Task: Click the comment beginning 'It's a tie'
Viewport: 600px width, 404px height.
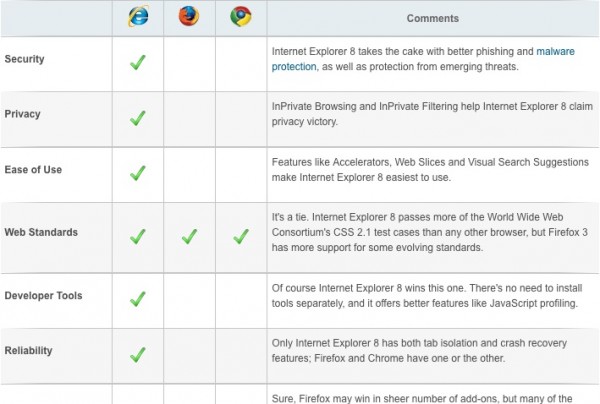Action: [430, 232]
